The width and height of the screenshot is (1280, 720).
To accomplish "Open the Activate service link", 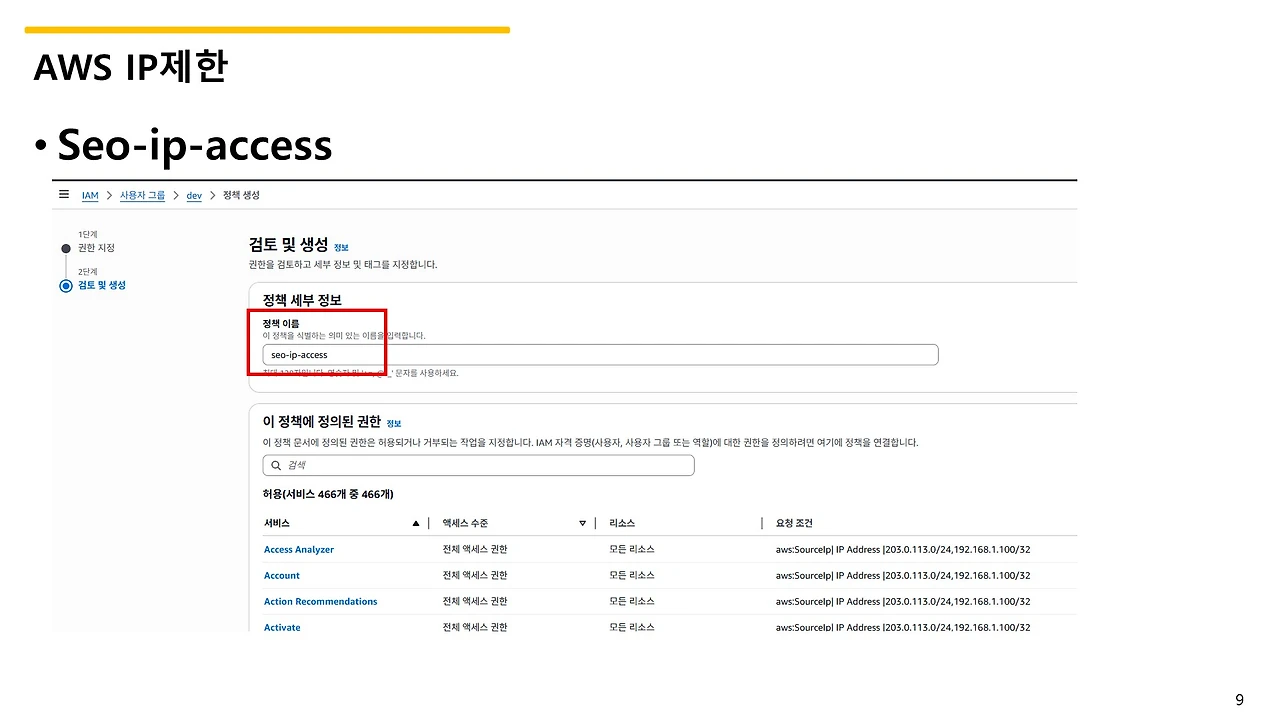I will click(x=282, y=628).
